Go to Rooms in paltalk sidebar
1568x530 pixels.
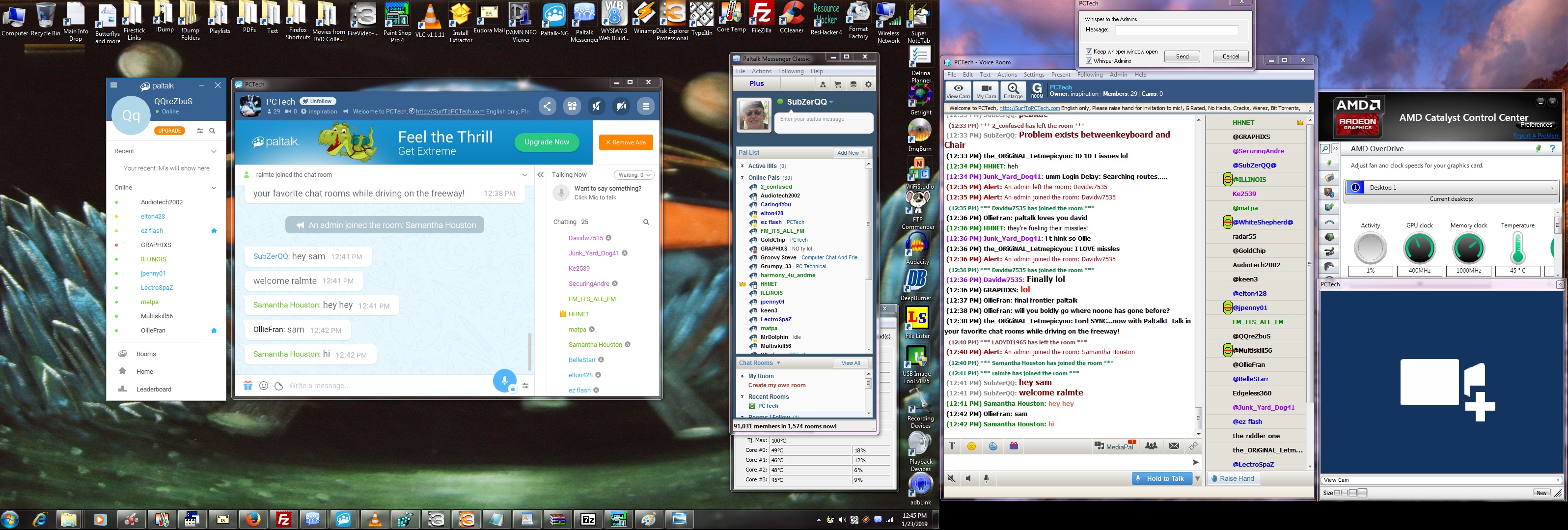click(145, 354)
